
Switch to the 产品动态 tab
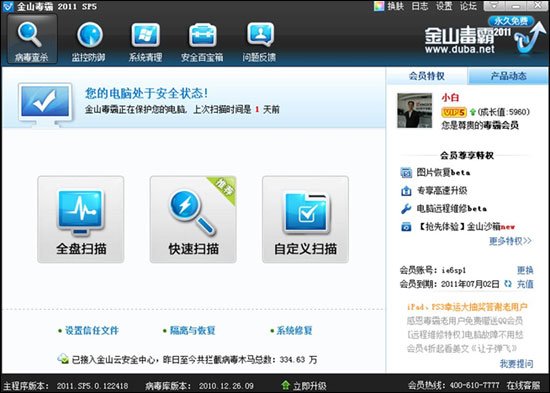tap(508, 76)
